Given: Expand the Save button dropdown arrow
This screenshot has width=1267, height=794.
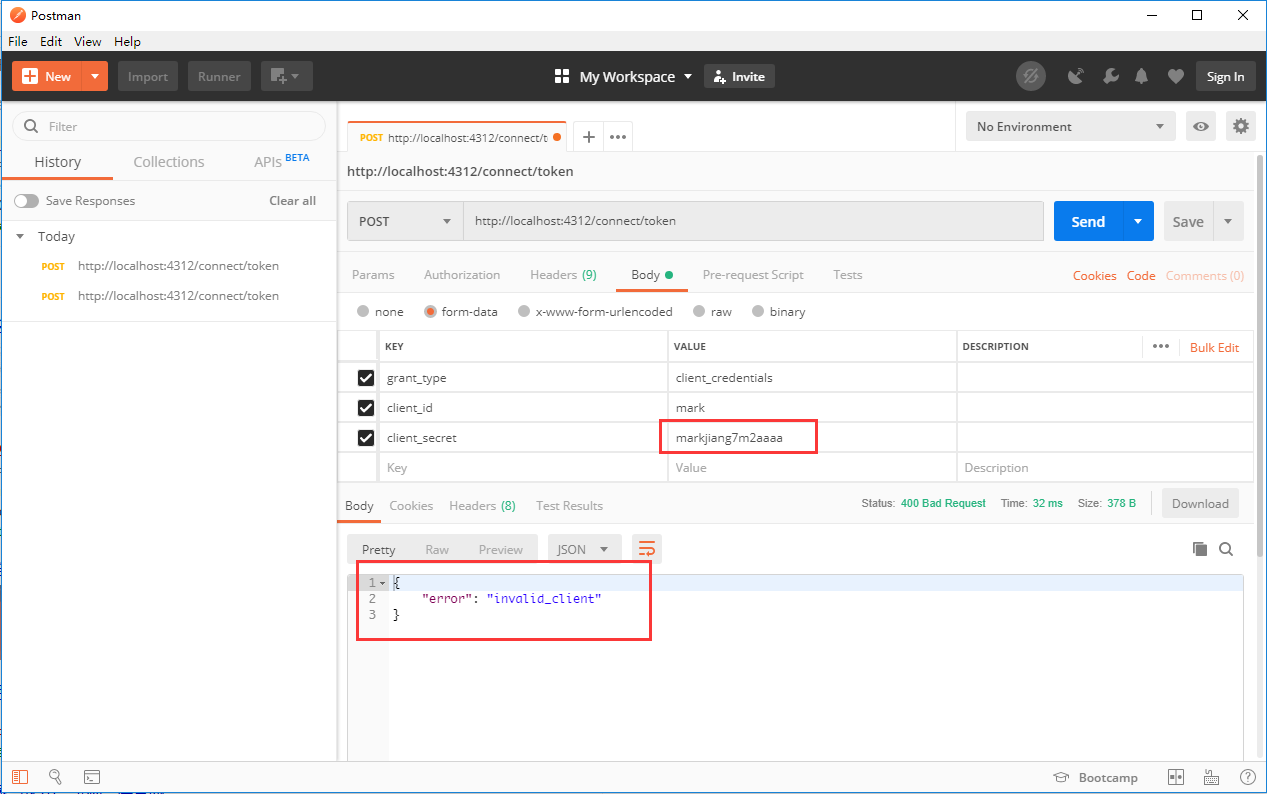Looking at the screenshot, I should tap(1228, 221).
